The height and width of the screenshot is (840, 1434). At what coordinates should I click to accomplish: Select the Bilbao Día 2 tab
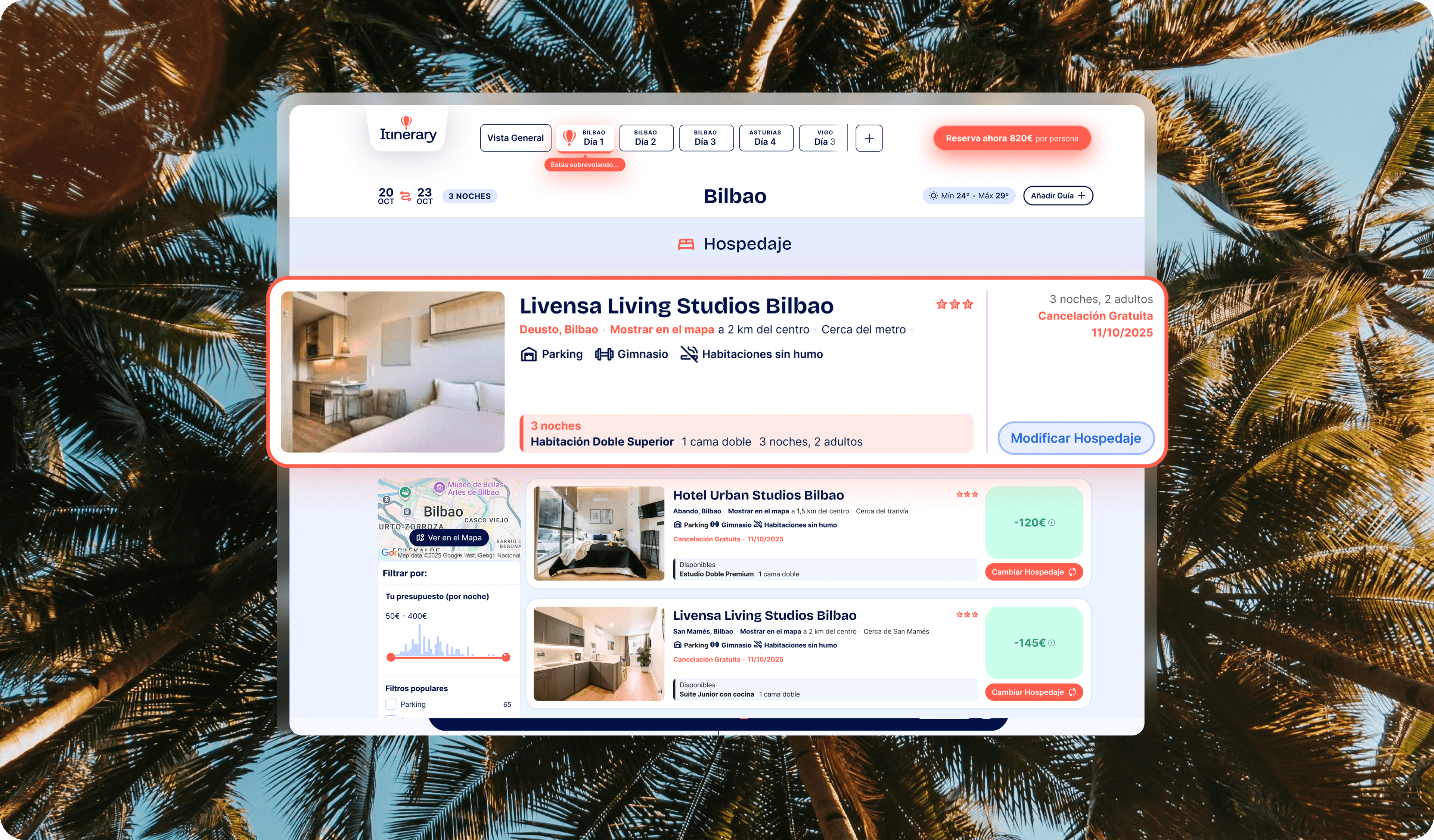pos(646,138)
